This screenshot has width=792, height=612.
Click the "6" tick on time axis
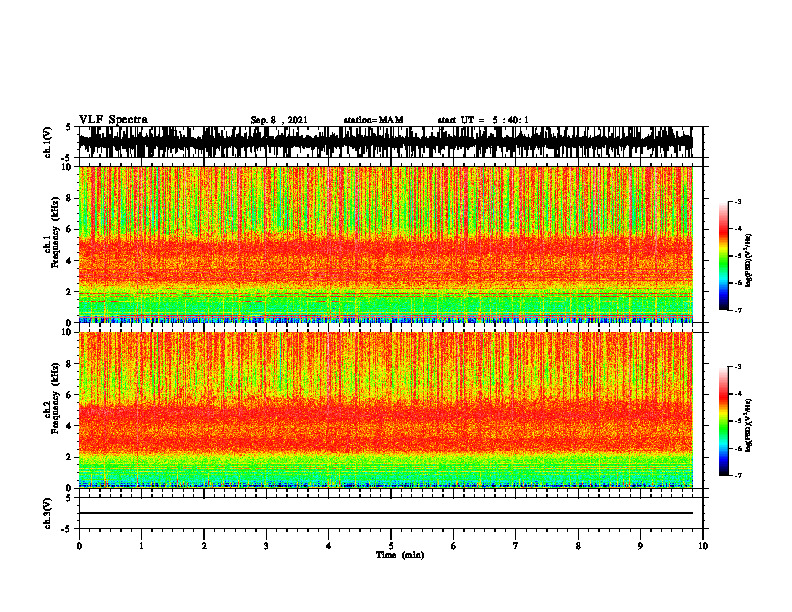click(454, 546)
